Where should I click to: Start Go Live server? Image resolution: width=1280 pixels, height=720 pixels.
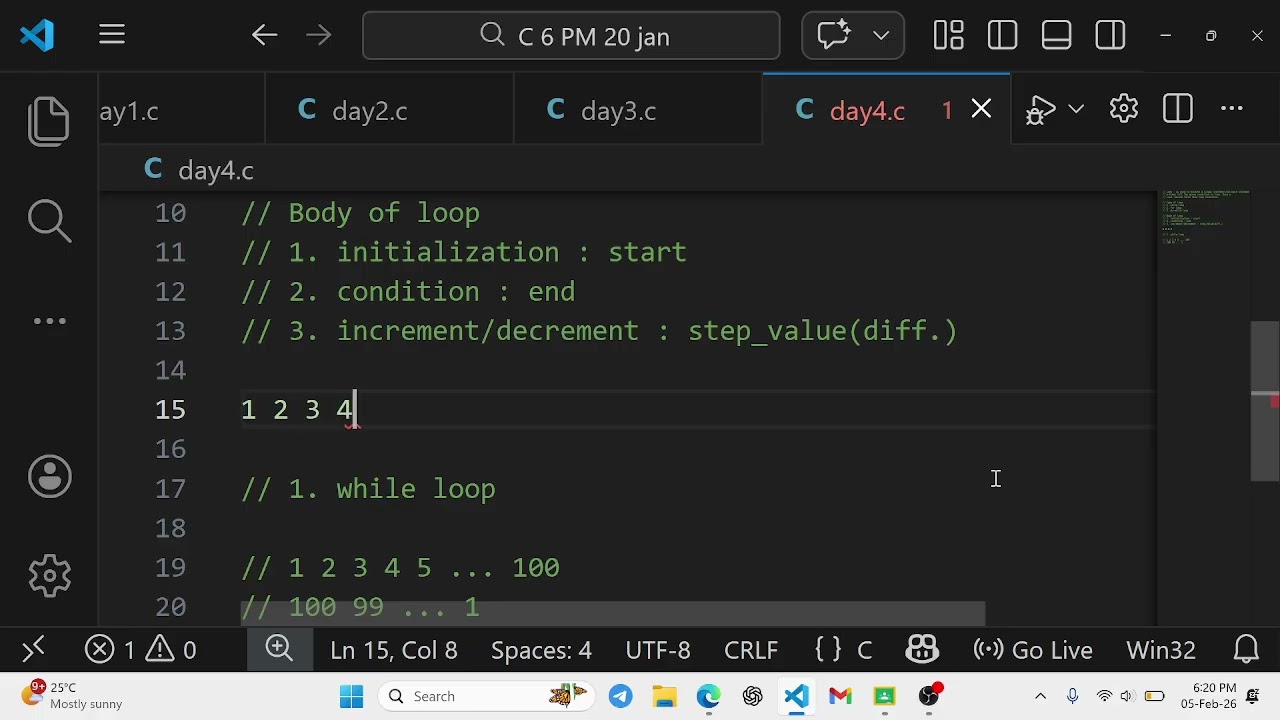(1033, 650)
